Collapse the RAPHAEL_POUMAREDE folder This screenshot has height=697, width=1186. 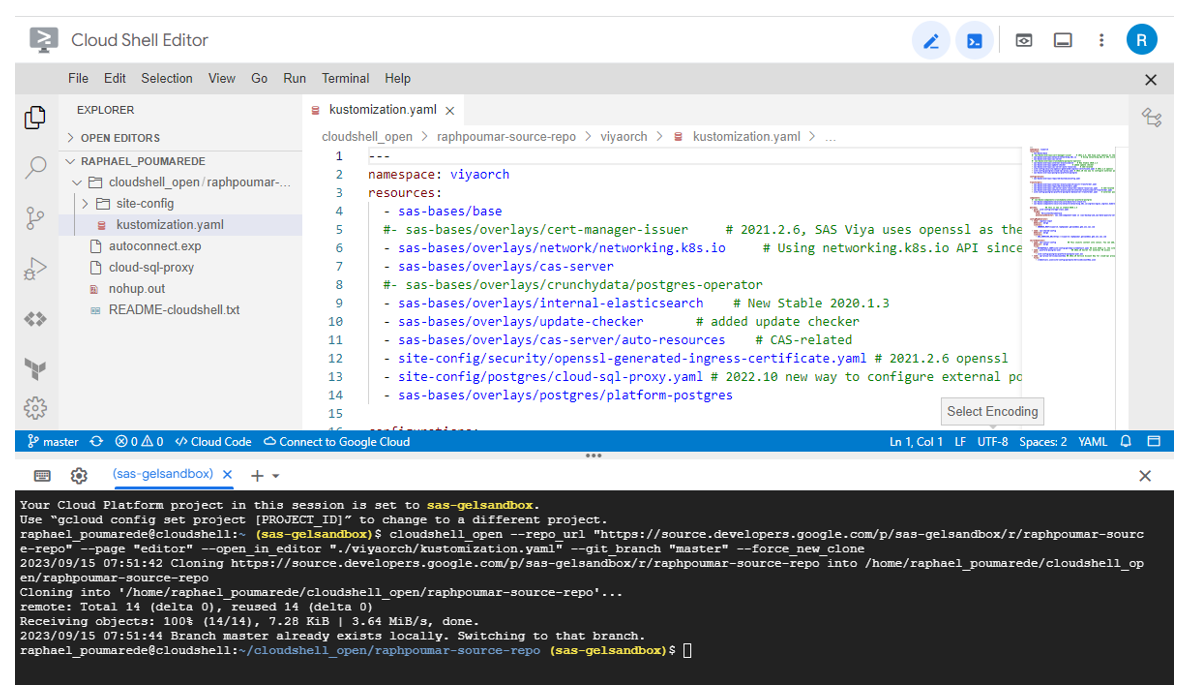click(70, 160)
